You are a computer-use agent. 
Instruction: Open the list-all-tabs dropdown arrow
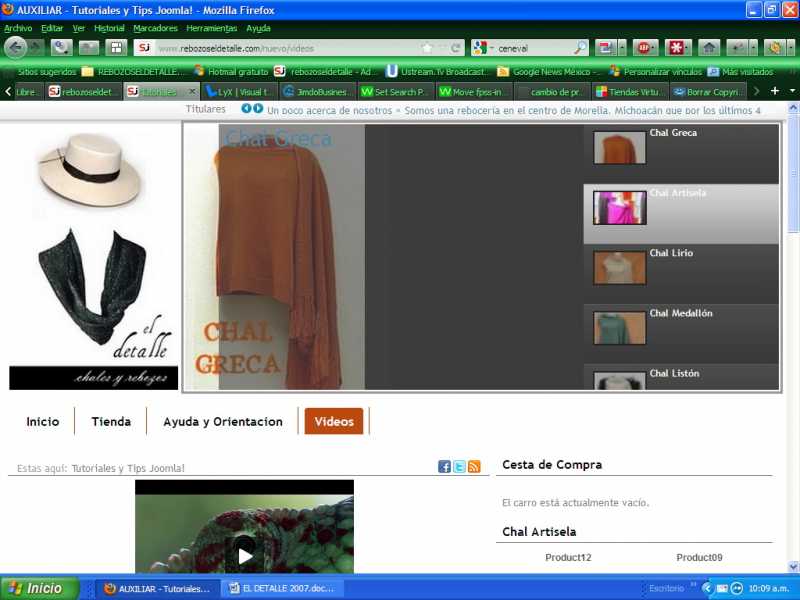click(x=792, y=91)
